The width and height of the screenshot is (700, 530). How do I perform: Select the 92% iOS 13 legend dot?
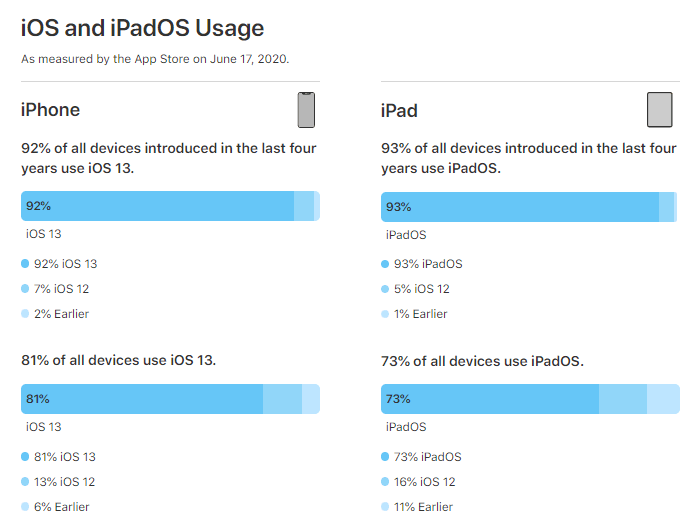[x=25, y=264]
